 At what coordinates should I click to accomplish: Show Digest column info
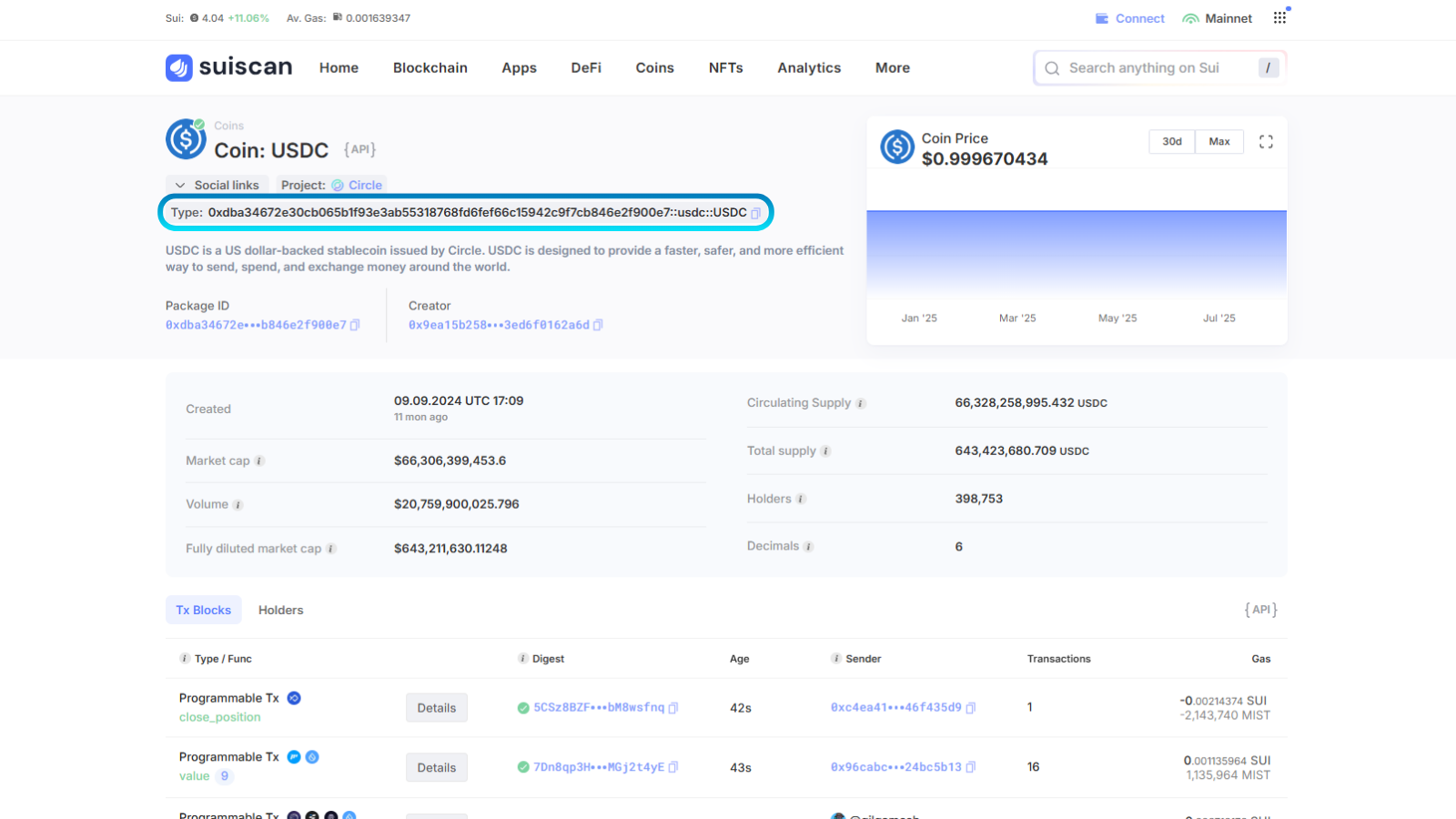(x=522, y=659)
